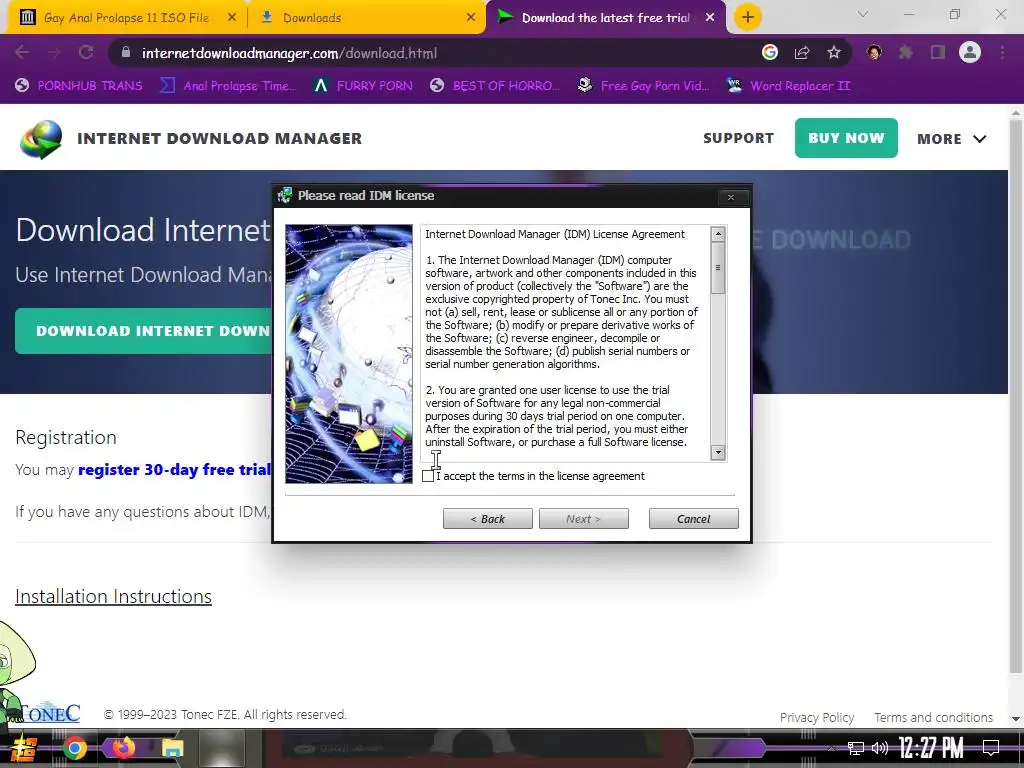Viewport: 1024px width, 768px height.
Task: Open the Terms and conditions link
Action: [x=933, y=717]
